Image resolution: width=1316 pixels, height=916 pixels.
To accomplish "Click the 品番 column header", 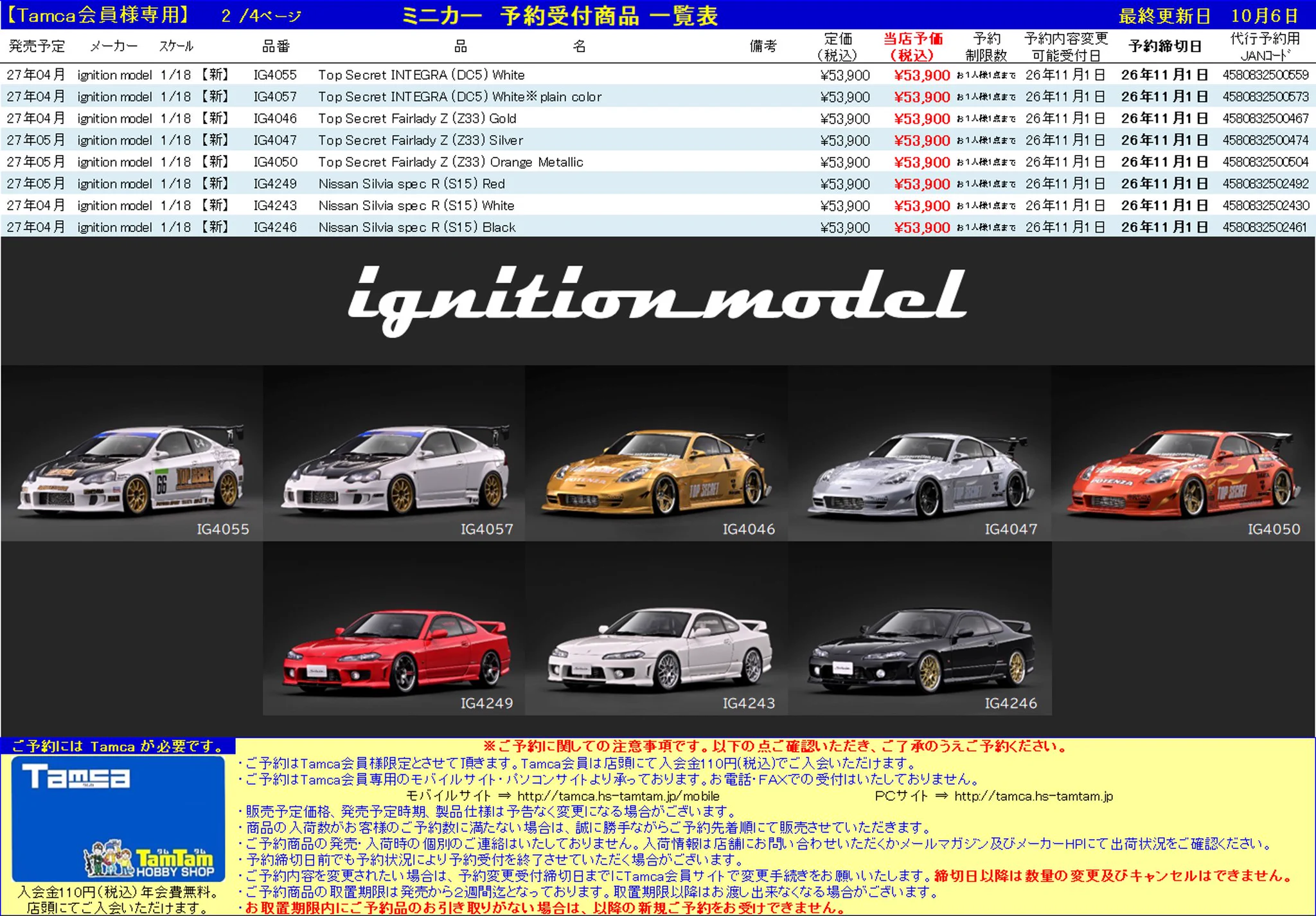I will coord(276,46).
